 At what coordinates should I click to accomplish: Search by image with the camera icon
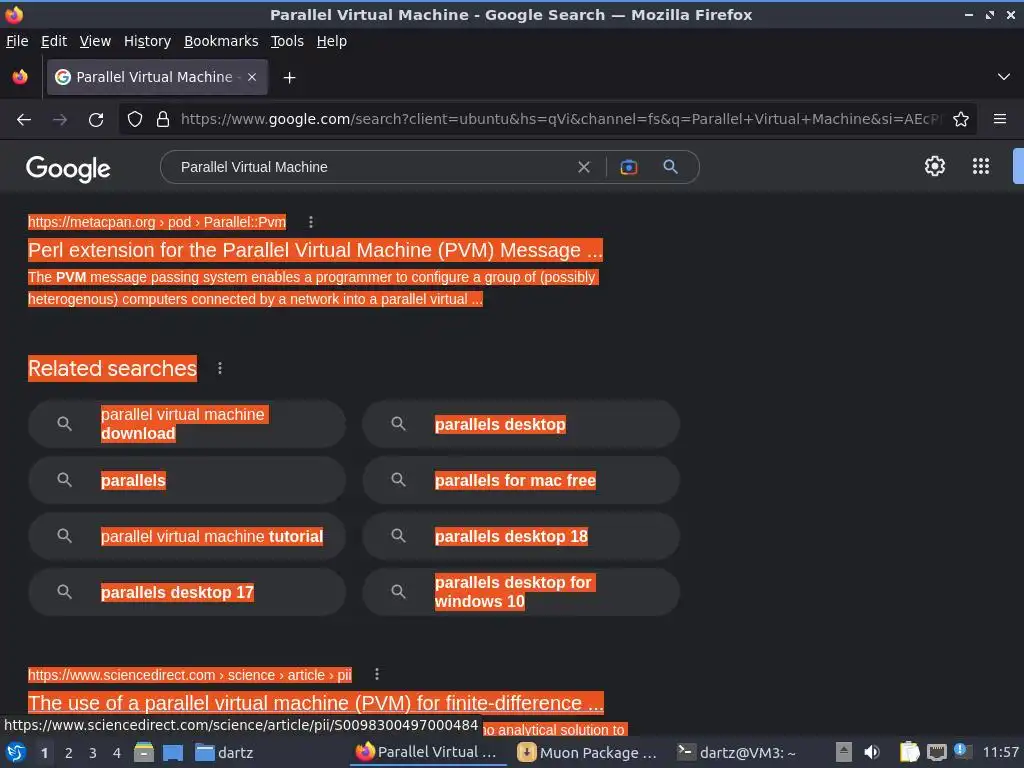tap(628, 167)
